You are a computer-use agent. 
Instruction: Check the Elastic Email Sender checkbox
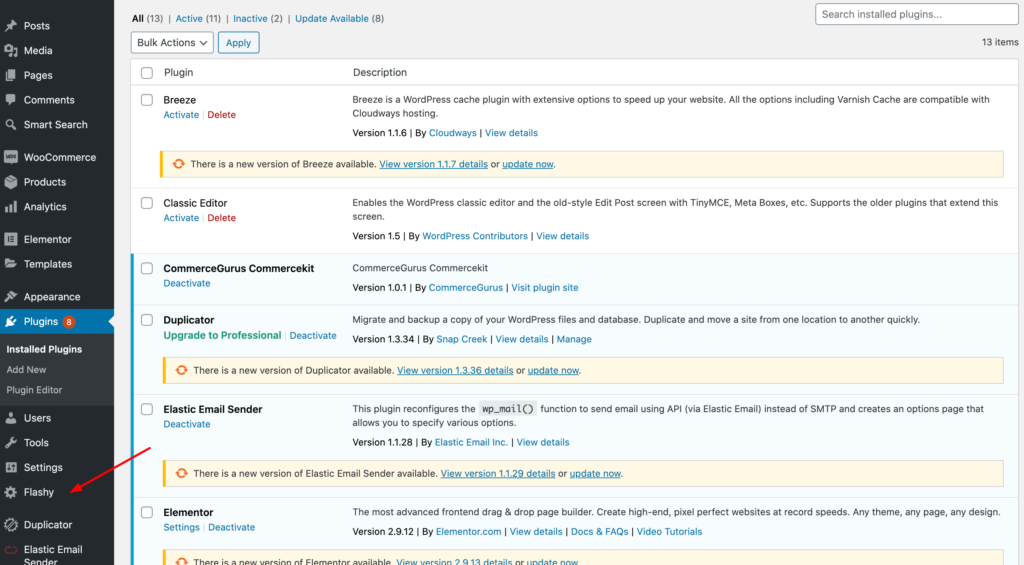[x=147, y=410]
